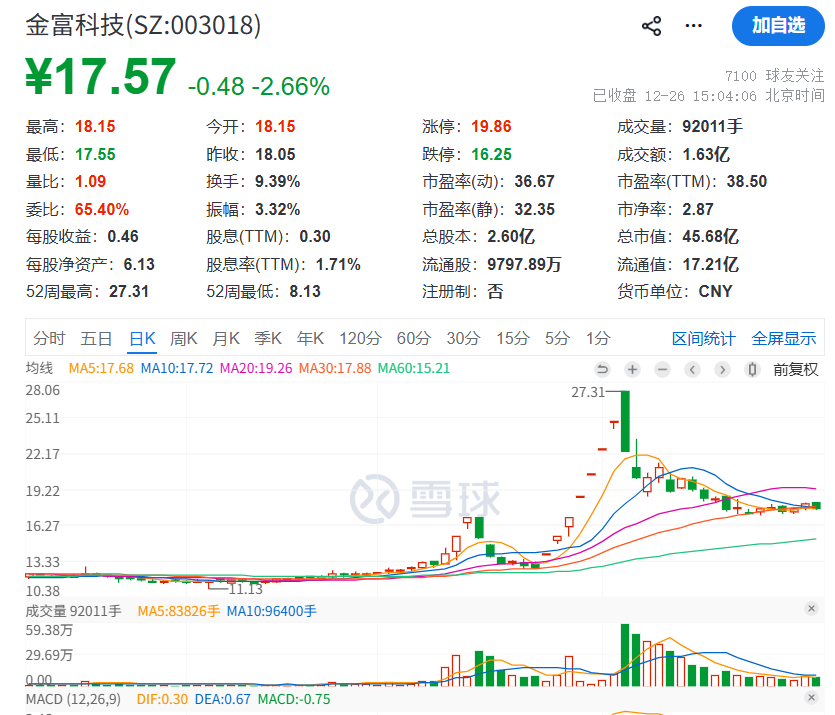This screenshot has height=715, width=835.
Task: Click the 52周最低 value 8.13
Action: click(305, 292)
